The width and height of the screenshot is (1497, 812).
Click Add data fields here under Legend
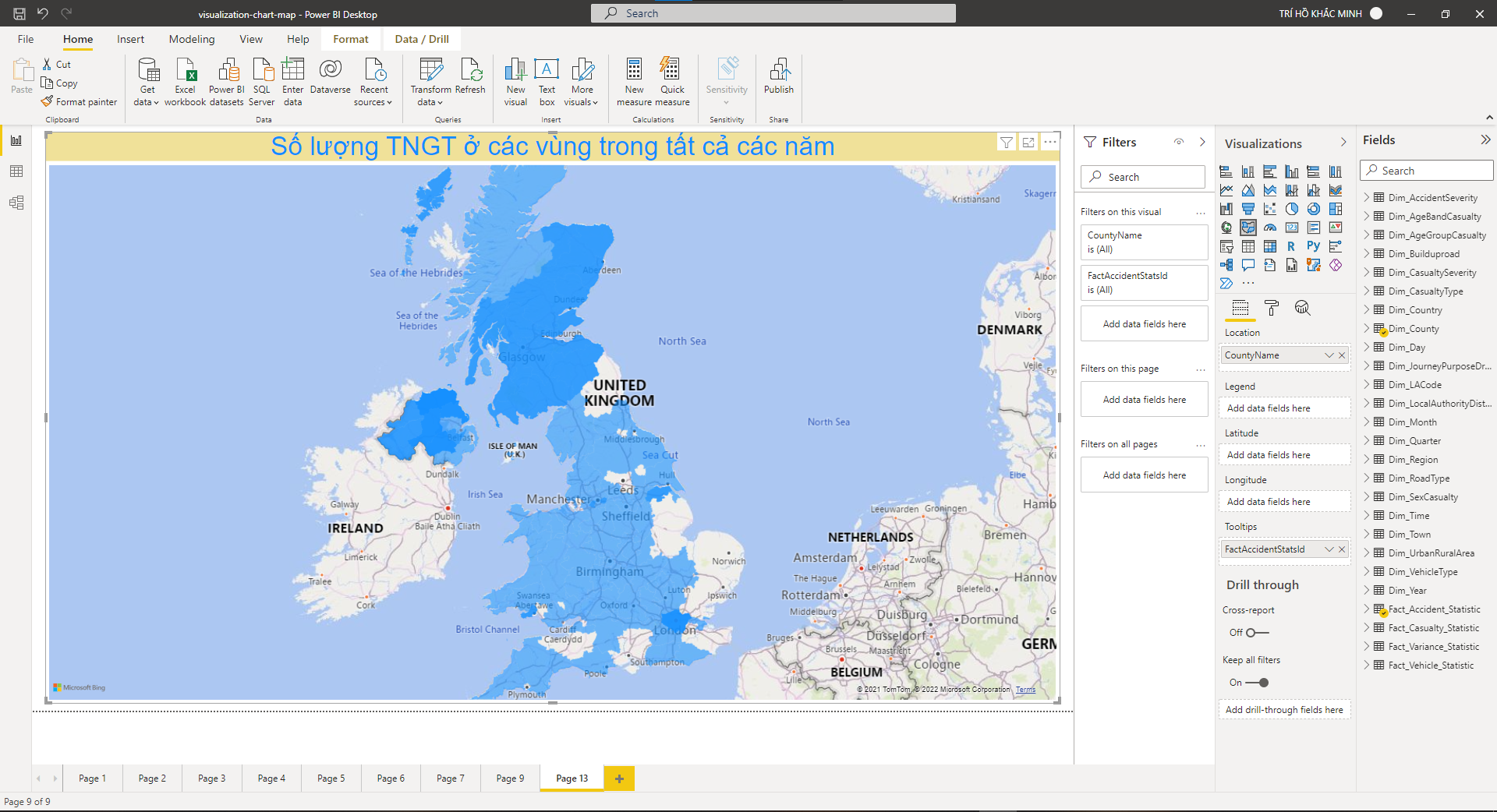pos(1284,408)
